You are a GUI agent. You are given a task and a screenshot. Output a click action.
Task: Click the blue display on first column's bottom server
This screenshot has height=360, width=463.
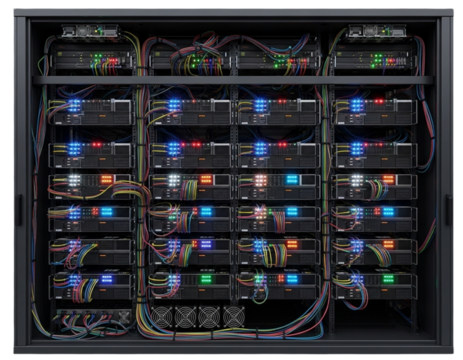pyautogui.click(x=107, y=279)
